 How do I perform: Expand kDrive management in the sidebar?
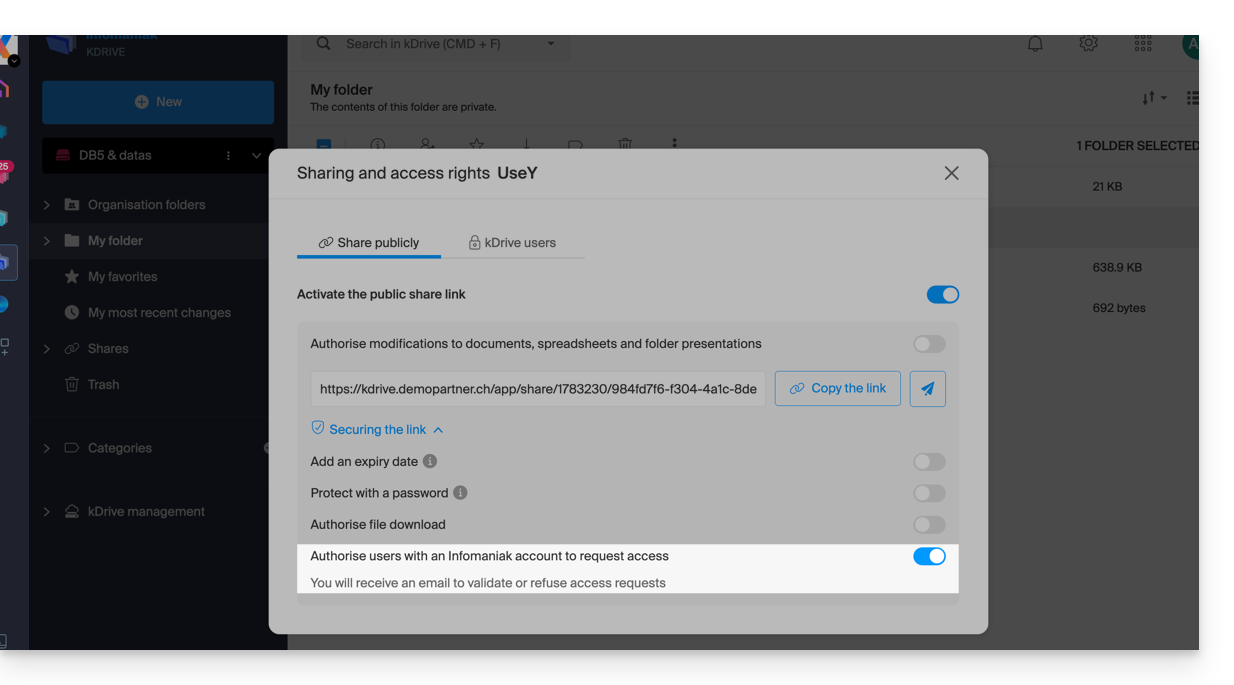46,512
